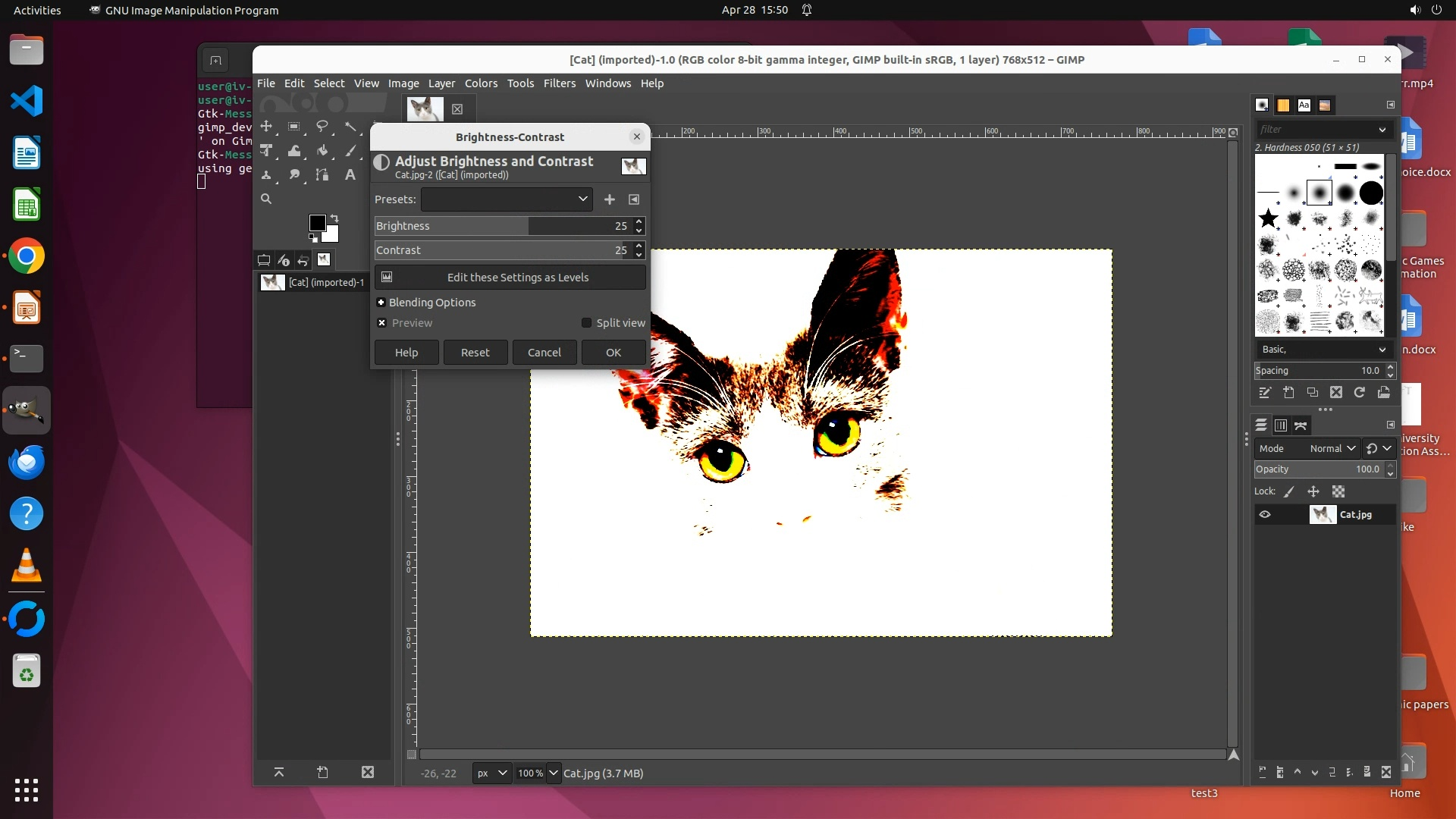Open the Colors menu
The image size is (1456, 819).
(481, 83)
